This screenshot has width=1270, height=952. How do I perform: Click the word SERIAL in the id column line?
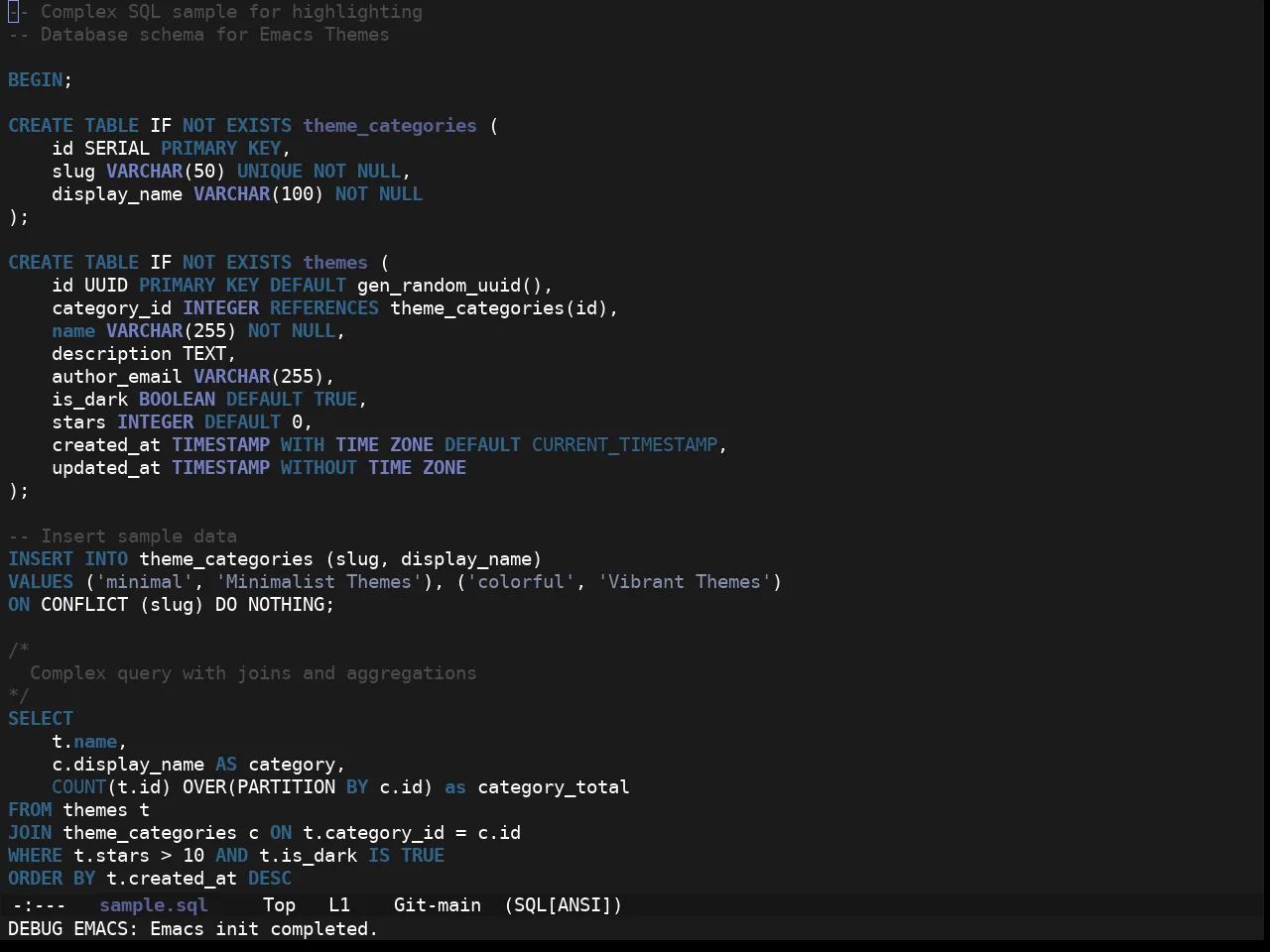(117, 148)
